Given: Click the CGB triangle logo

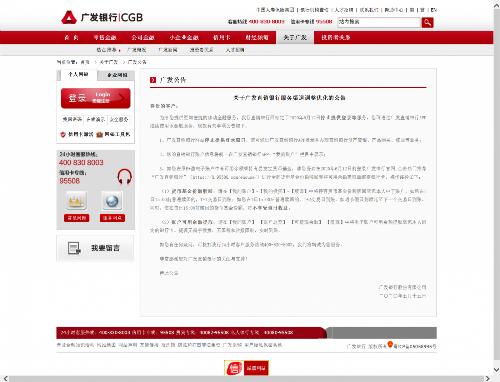Looking at the screenshot, I should pyautogui.click(x=69, y=17).
